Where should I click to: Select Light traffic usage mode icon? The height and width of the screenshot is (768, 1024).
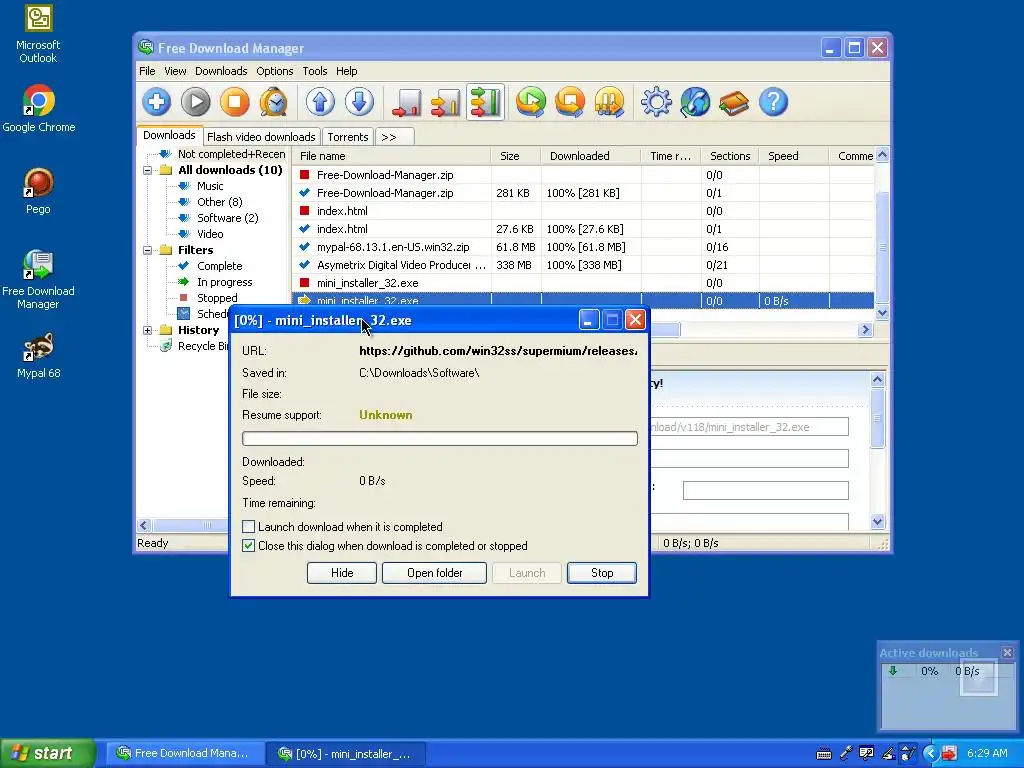(406, 103)
